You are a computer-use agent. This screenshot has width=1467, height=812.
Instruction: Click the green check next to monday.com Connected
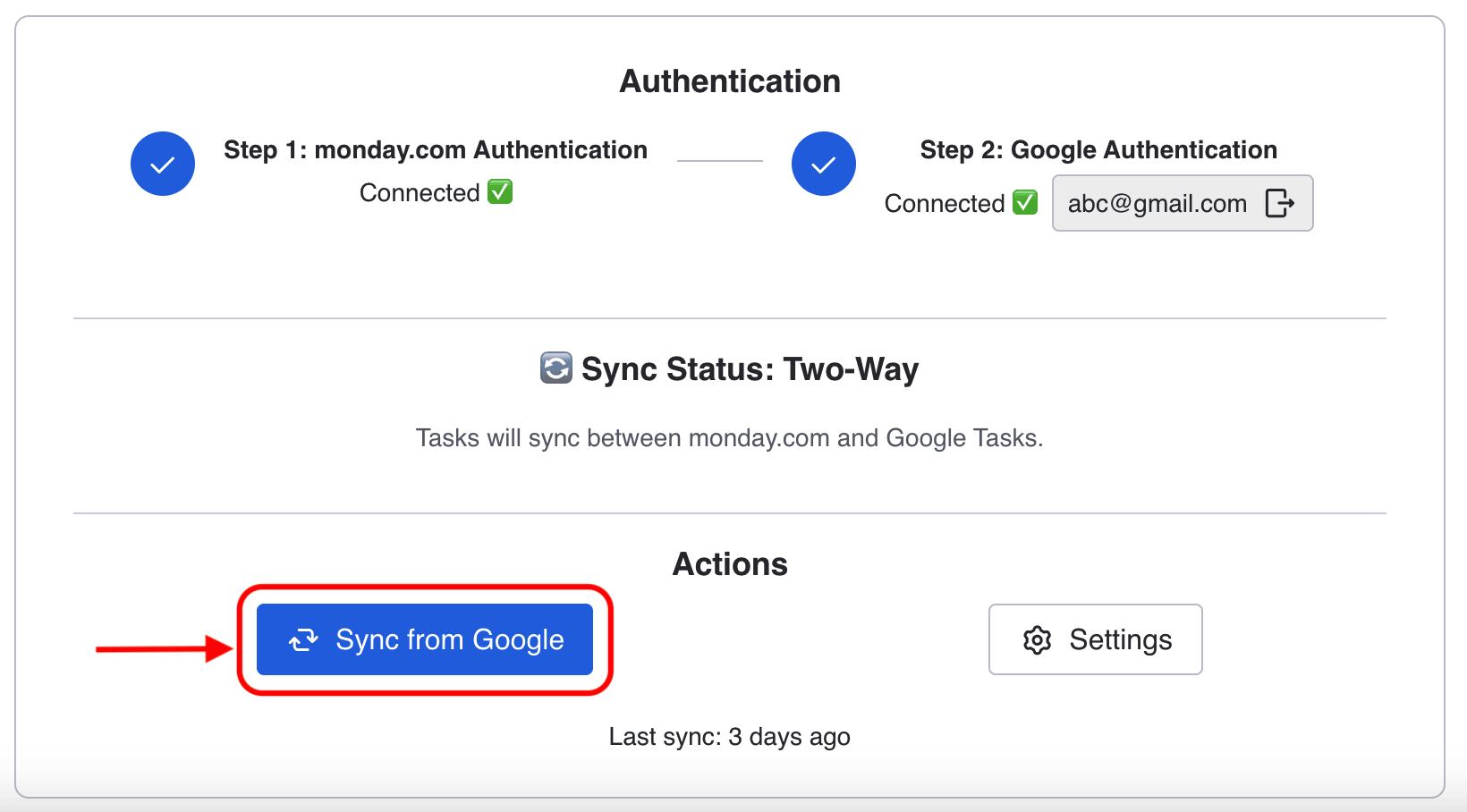[x=500, y=191]
